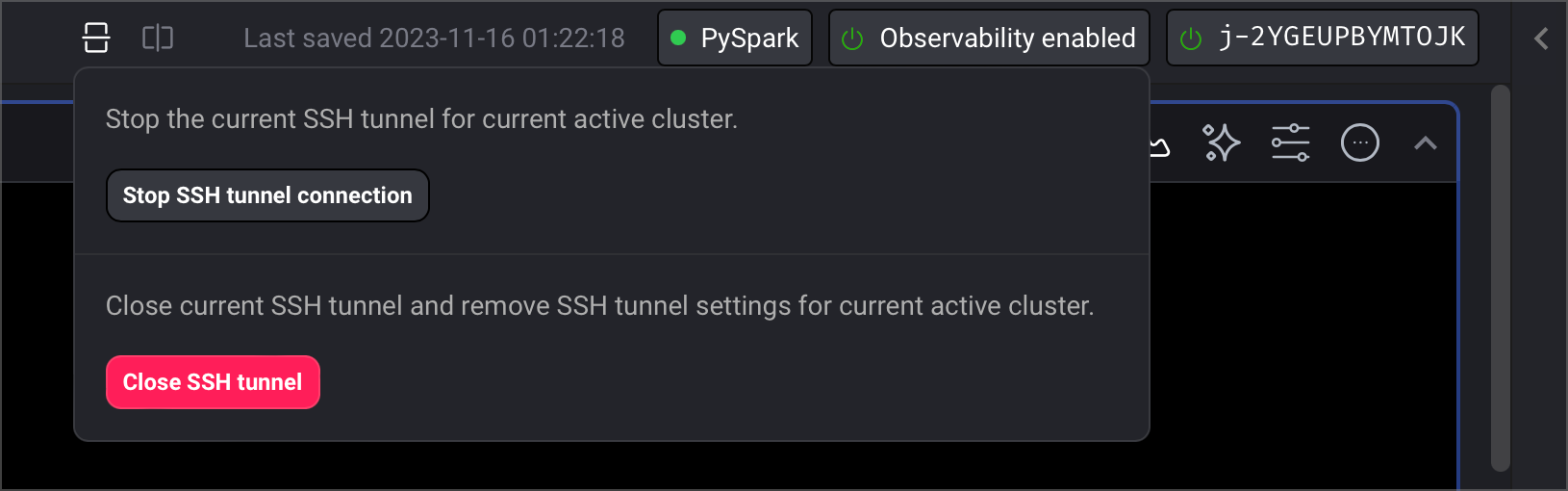The image size is (1568, 491).
Task: Click the vertical scrollbar thumb
Action: pyautogui.click(x=1500, y=277)
